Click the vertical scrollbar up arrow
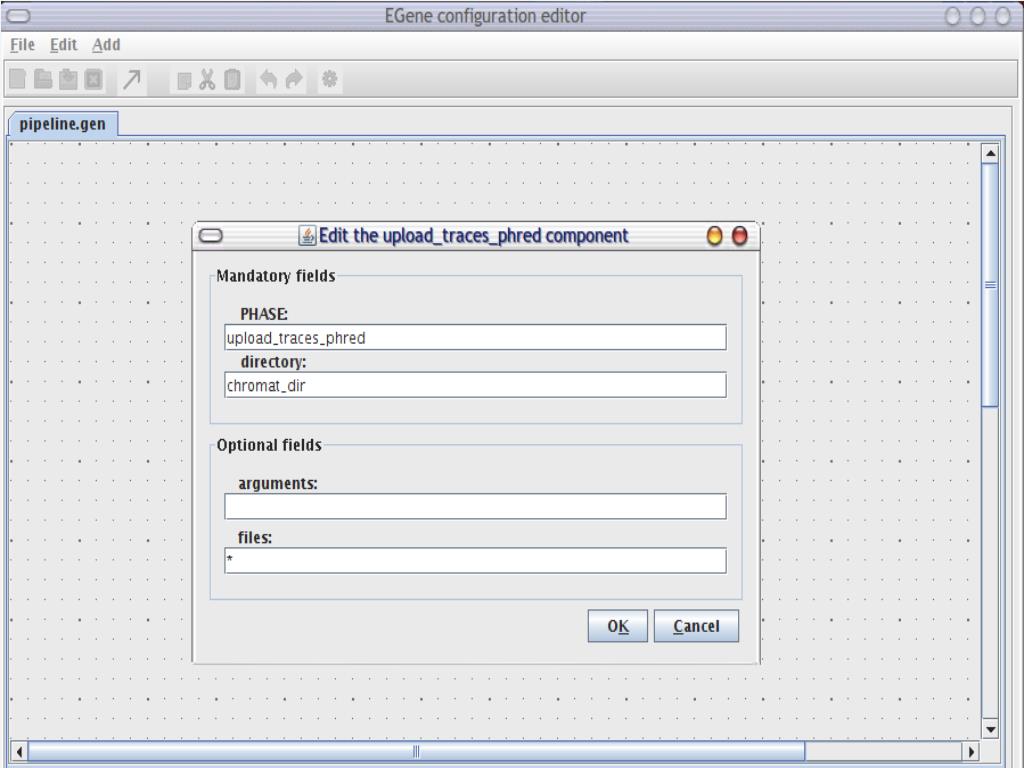The image size is (1024, 768). [x=990, y=154]
